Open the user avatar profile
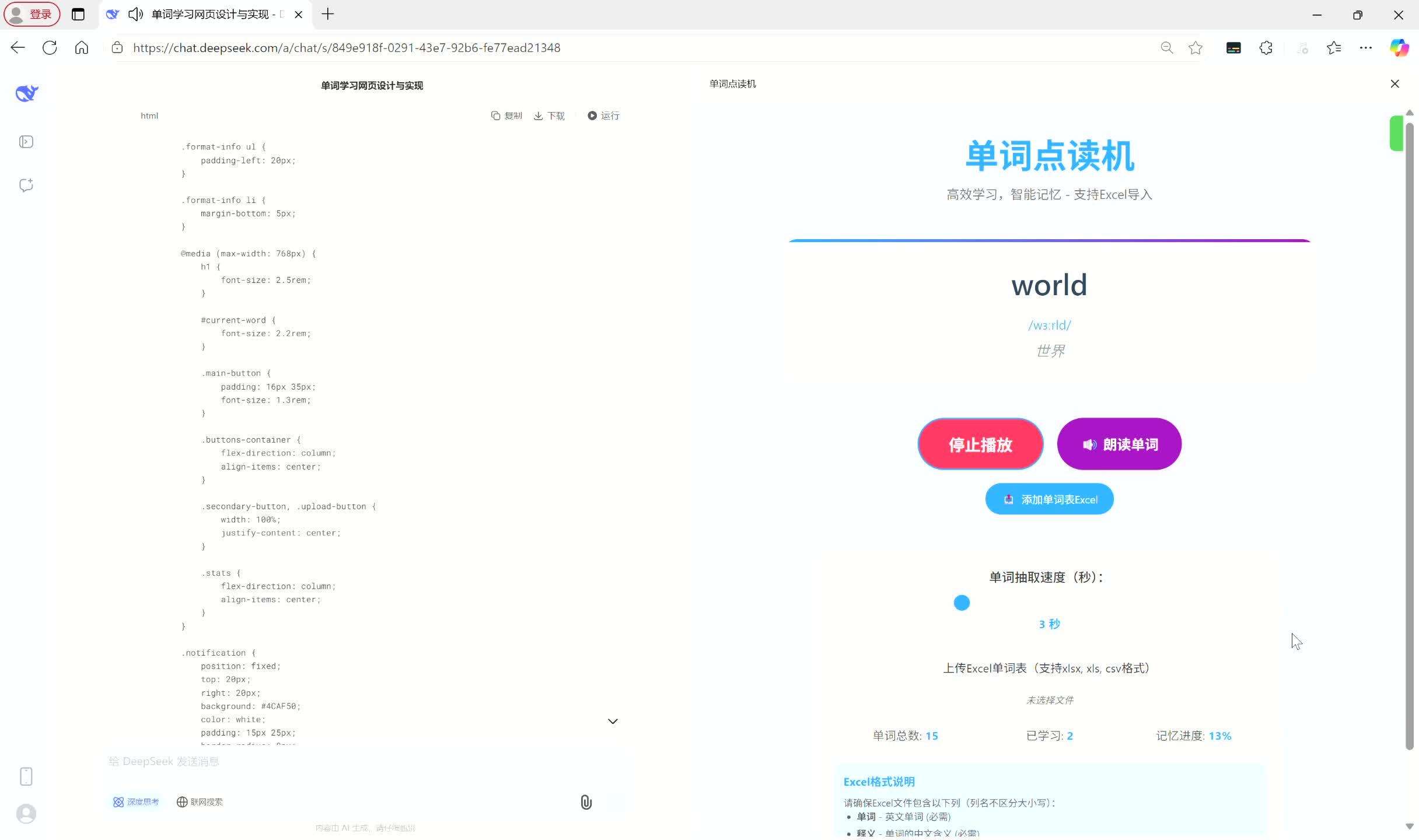The height and width of the screenshot is (840, 1419). [26, 813]
